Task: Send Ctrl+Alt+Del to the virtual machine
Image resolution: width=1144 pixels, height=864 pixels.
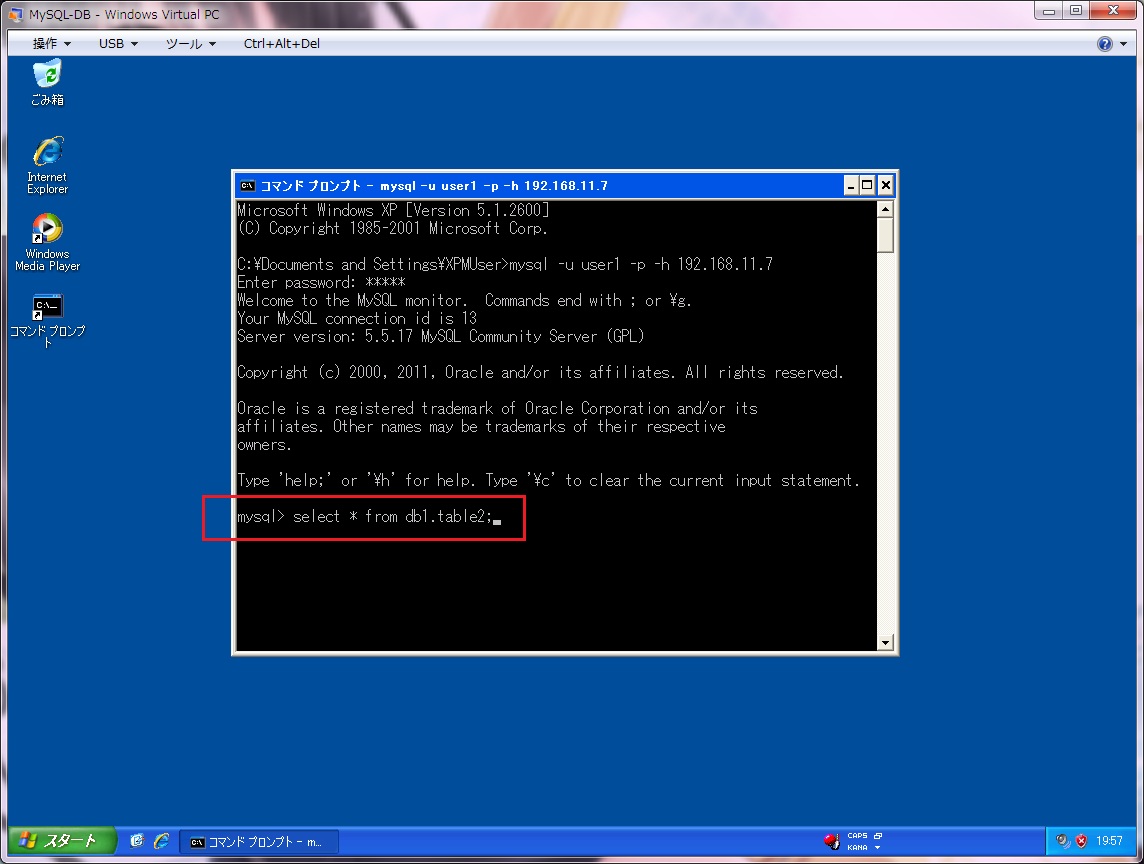Action: click(x=282, y=44)
